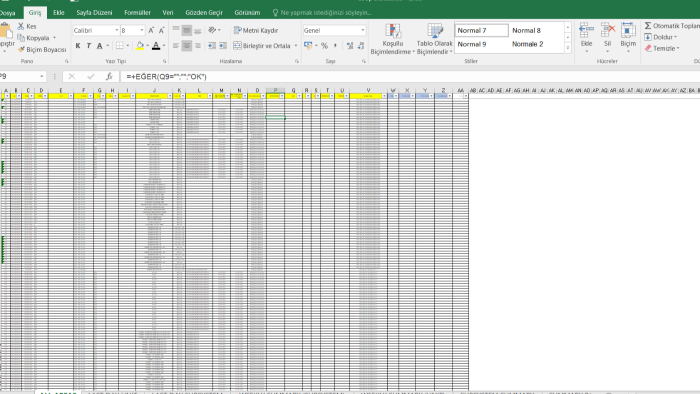Toggle bold K formatting
700x394 pixels.
click(x=78, y=46)
